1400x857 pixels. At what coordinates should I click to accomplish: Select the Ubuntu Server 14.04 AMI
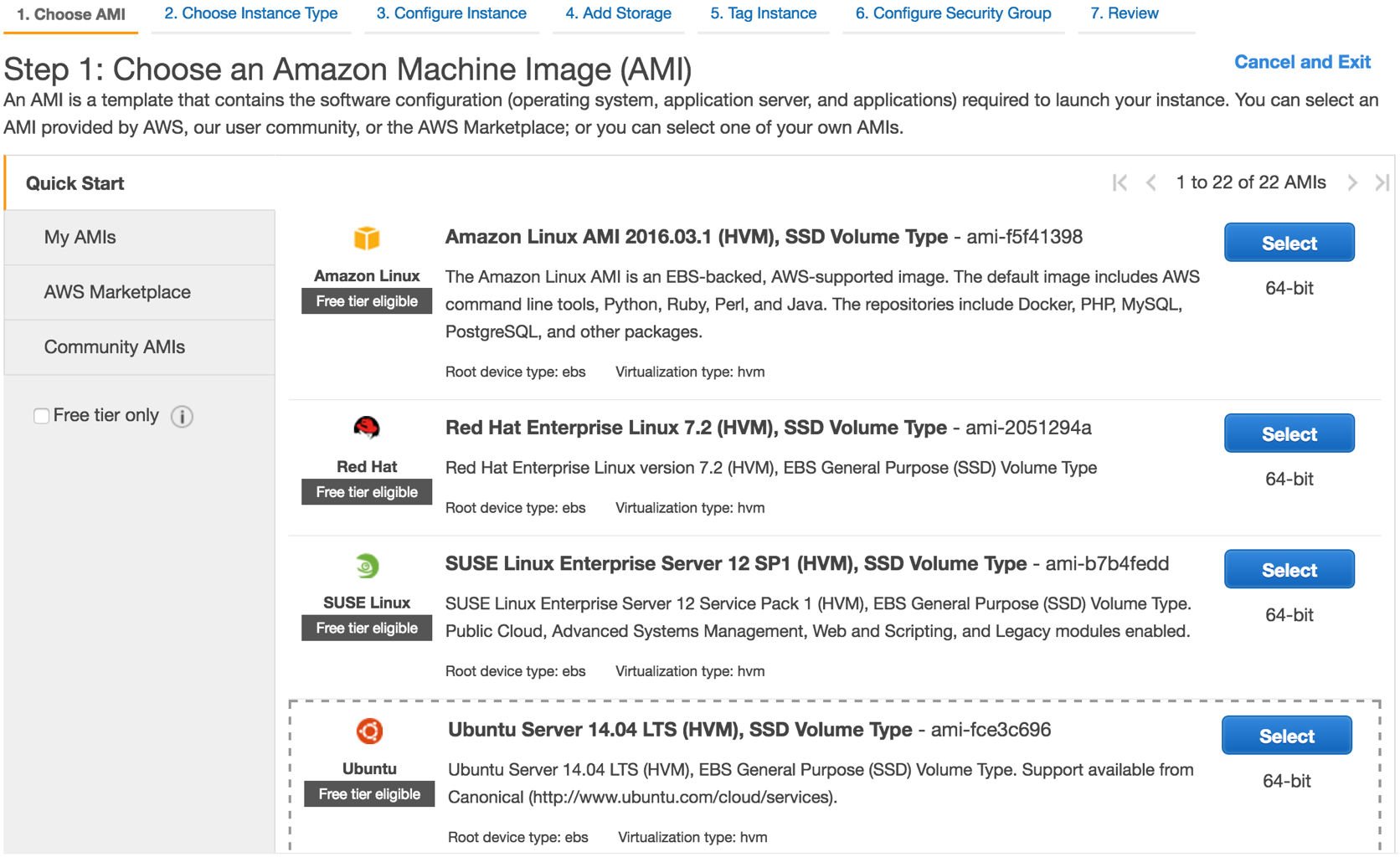click(x=1287, y=736)
